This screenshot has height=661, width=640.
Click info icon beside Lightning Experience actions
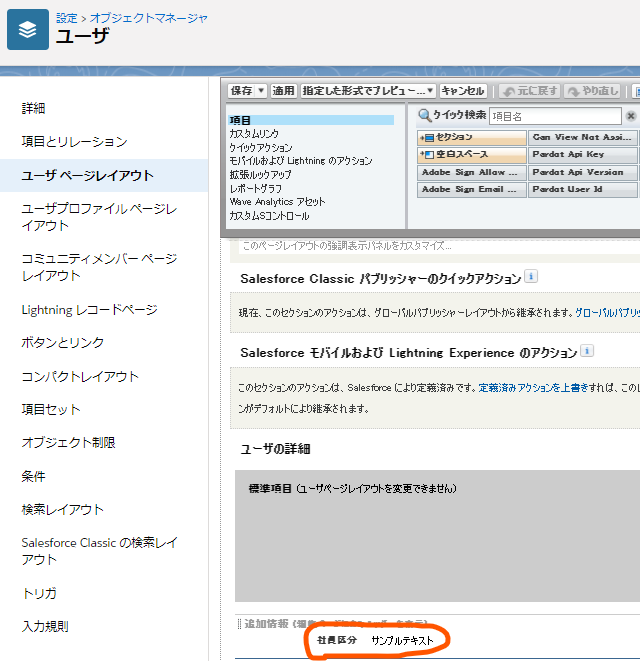587,351
